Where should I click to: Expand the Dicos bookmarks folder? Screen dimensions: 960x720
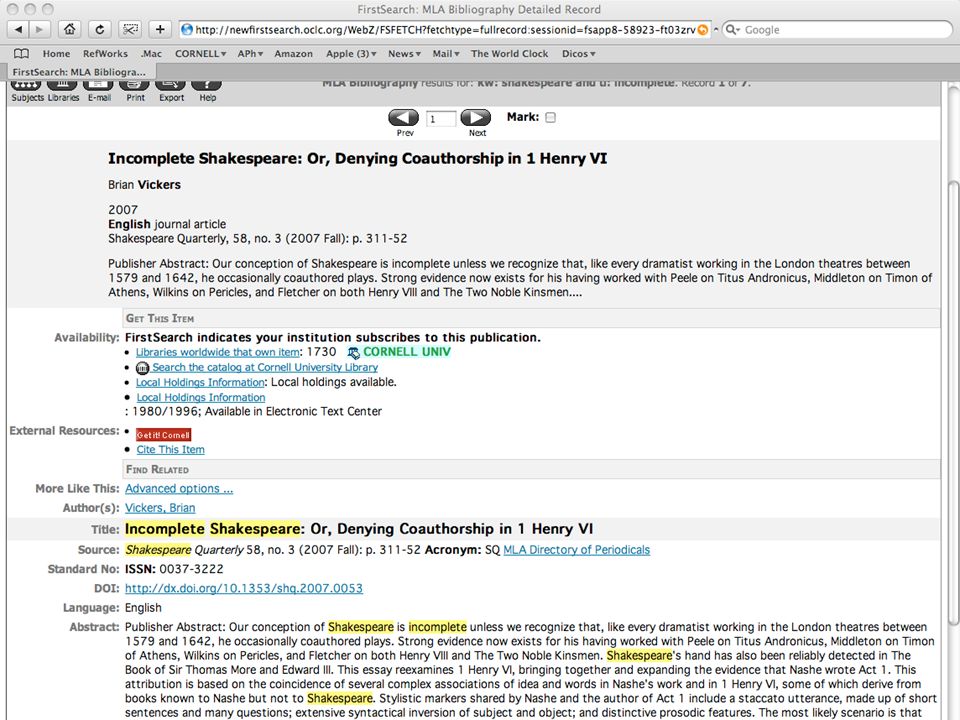coord(579,54)
